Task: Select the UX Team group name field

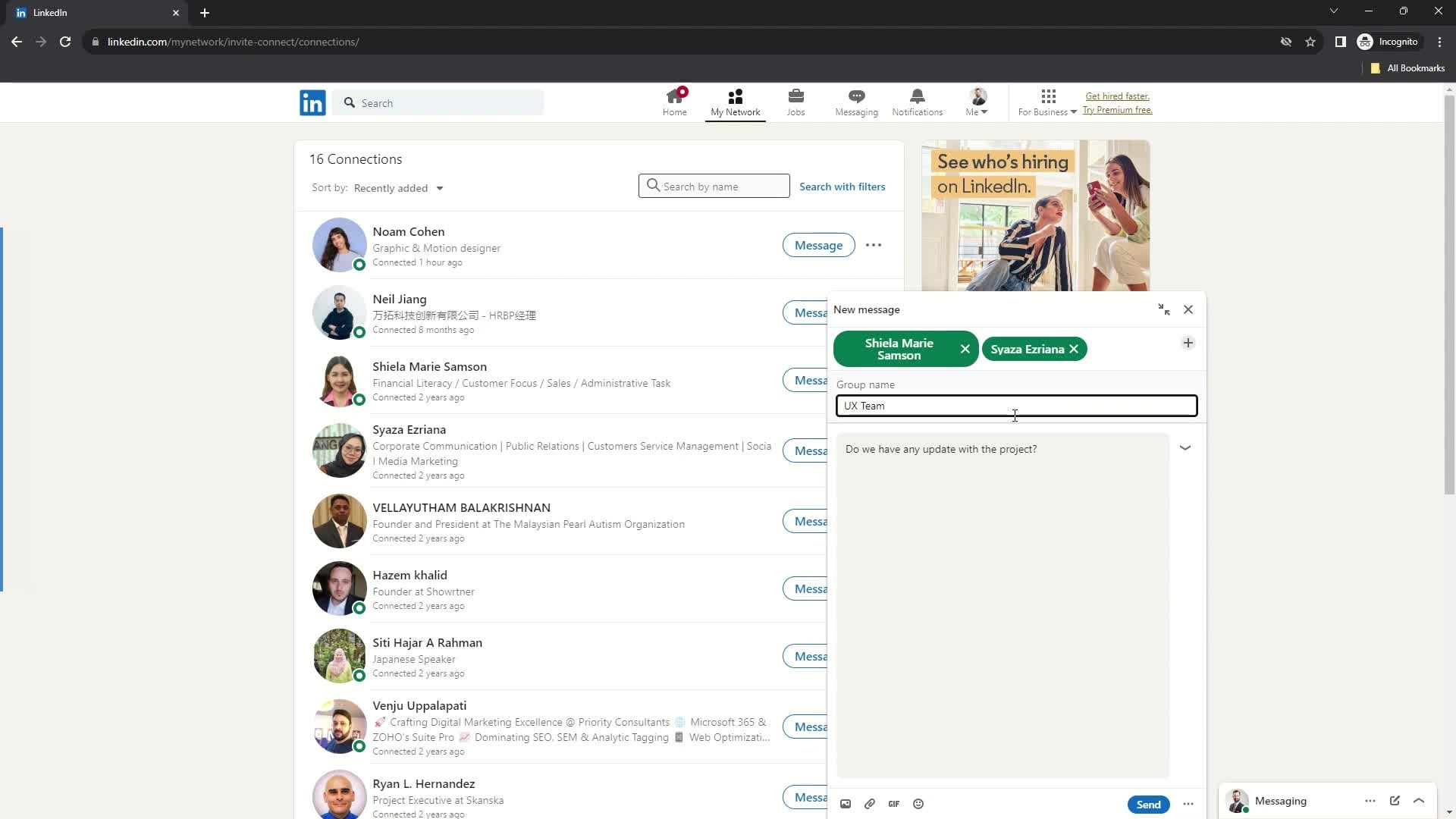Action: [1016, 406]
